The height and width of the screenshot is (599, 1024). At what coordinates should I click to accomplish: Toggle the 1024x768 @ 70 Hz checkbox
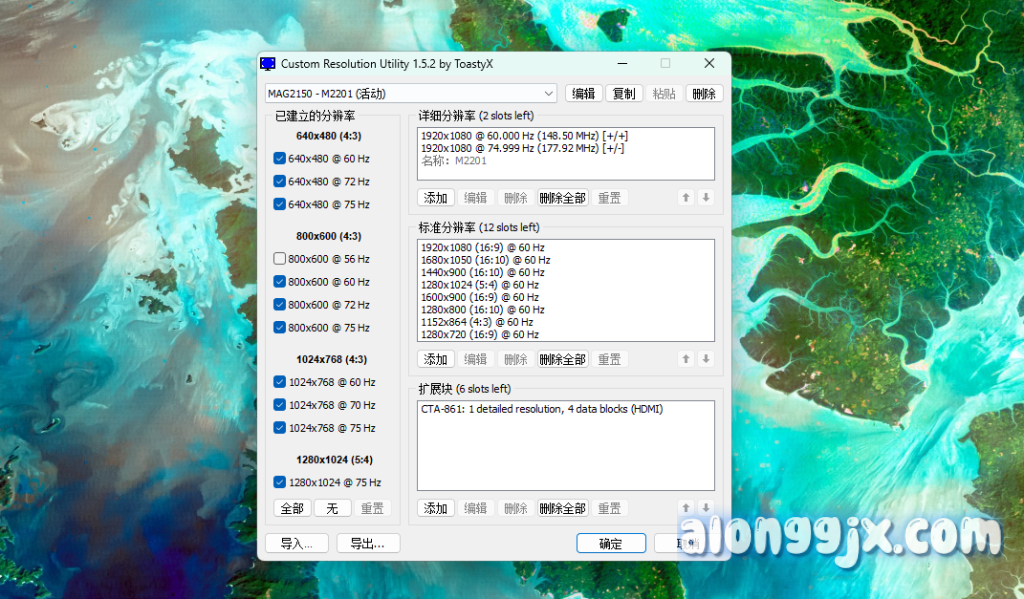coord(280,405)
